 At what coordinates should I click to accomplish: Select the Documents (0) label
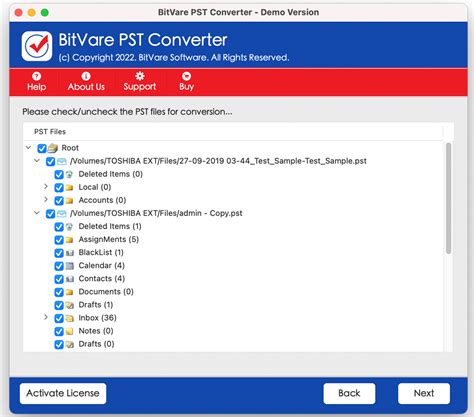click(x=106, y=292)
